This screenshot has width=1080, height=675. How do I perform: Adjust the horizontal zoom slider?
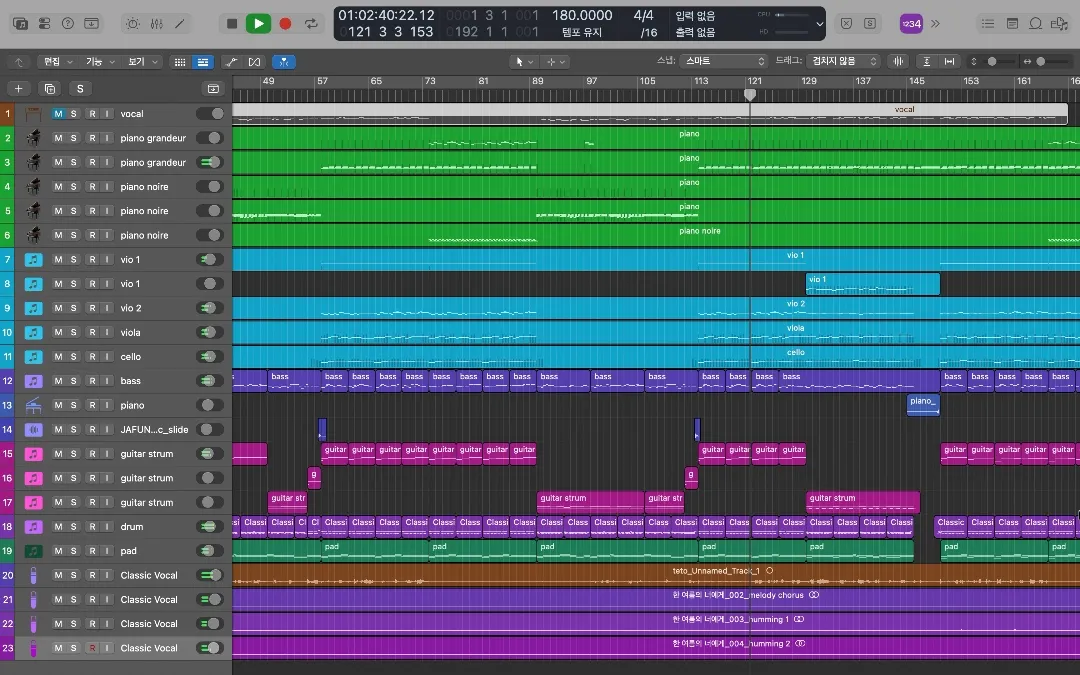(x=1041, y=61)
